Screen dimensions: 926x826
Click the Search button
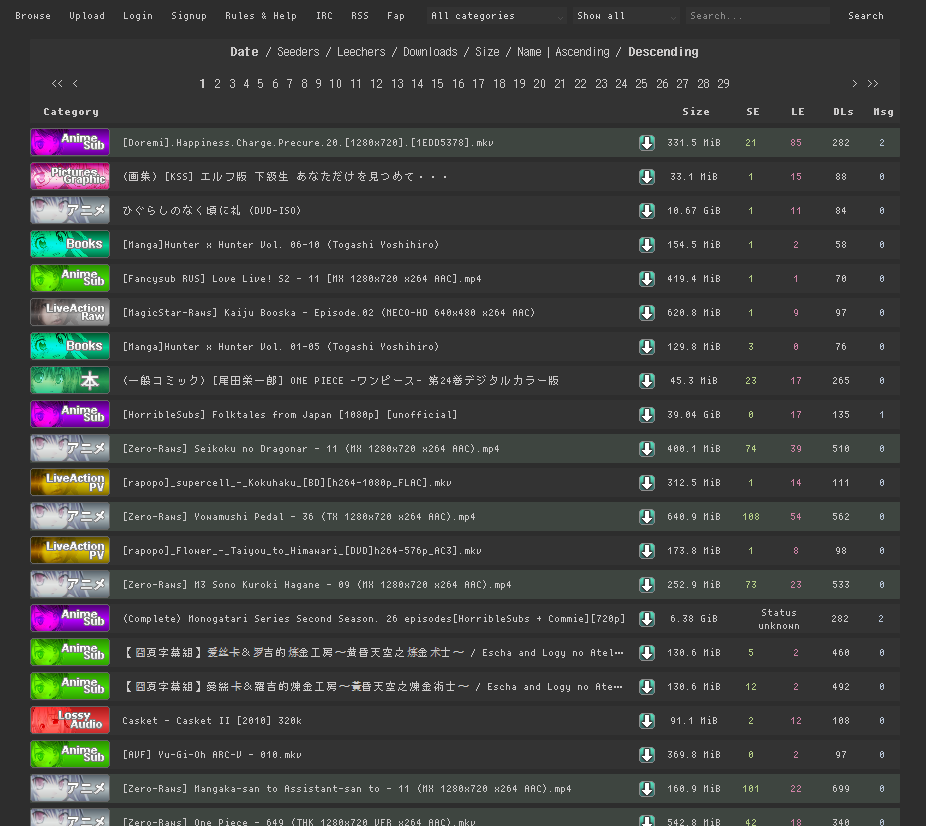click(x=866, y=16)
